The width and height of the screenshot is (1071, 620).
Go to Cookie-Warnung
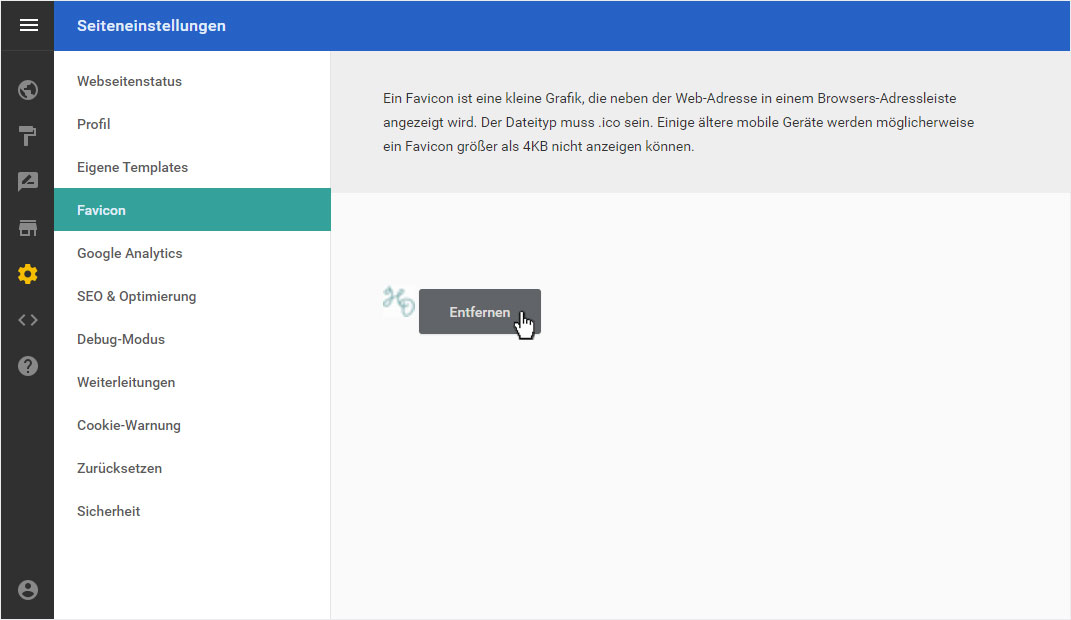[x=192, y=425]
